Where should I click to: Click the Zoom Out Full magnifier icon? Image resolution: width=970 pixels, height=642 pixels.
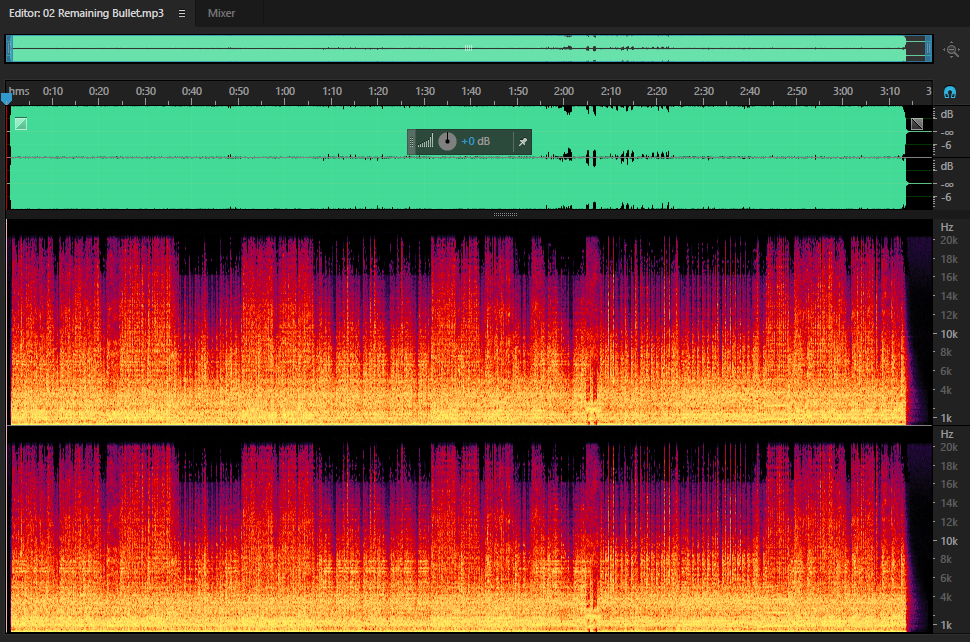click(x=951, y=49)
